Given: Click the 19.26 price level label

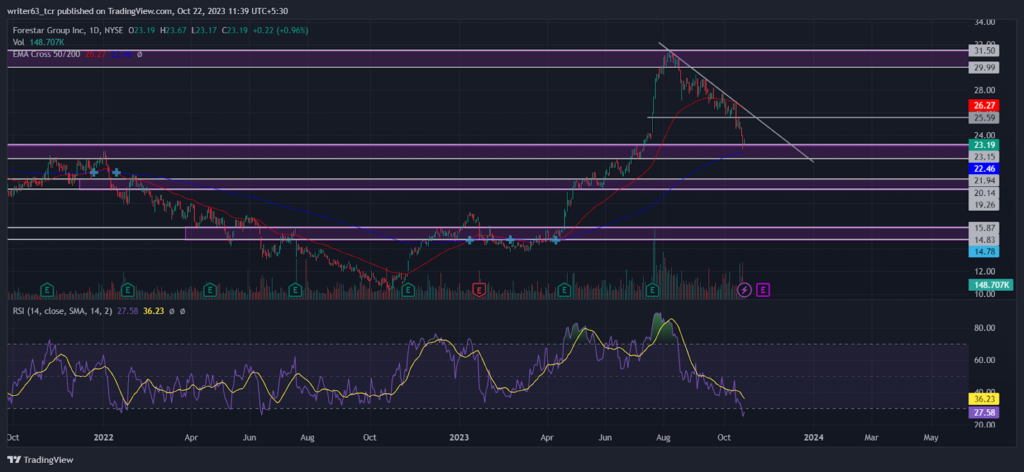Looking at the screenshot, I should pos(982,204).
